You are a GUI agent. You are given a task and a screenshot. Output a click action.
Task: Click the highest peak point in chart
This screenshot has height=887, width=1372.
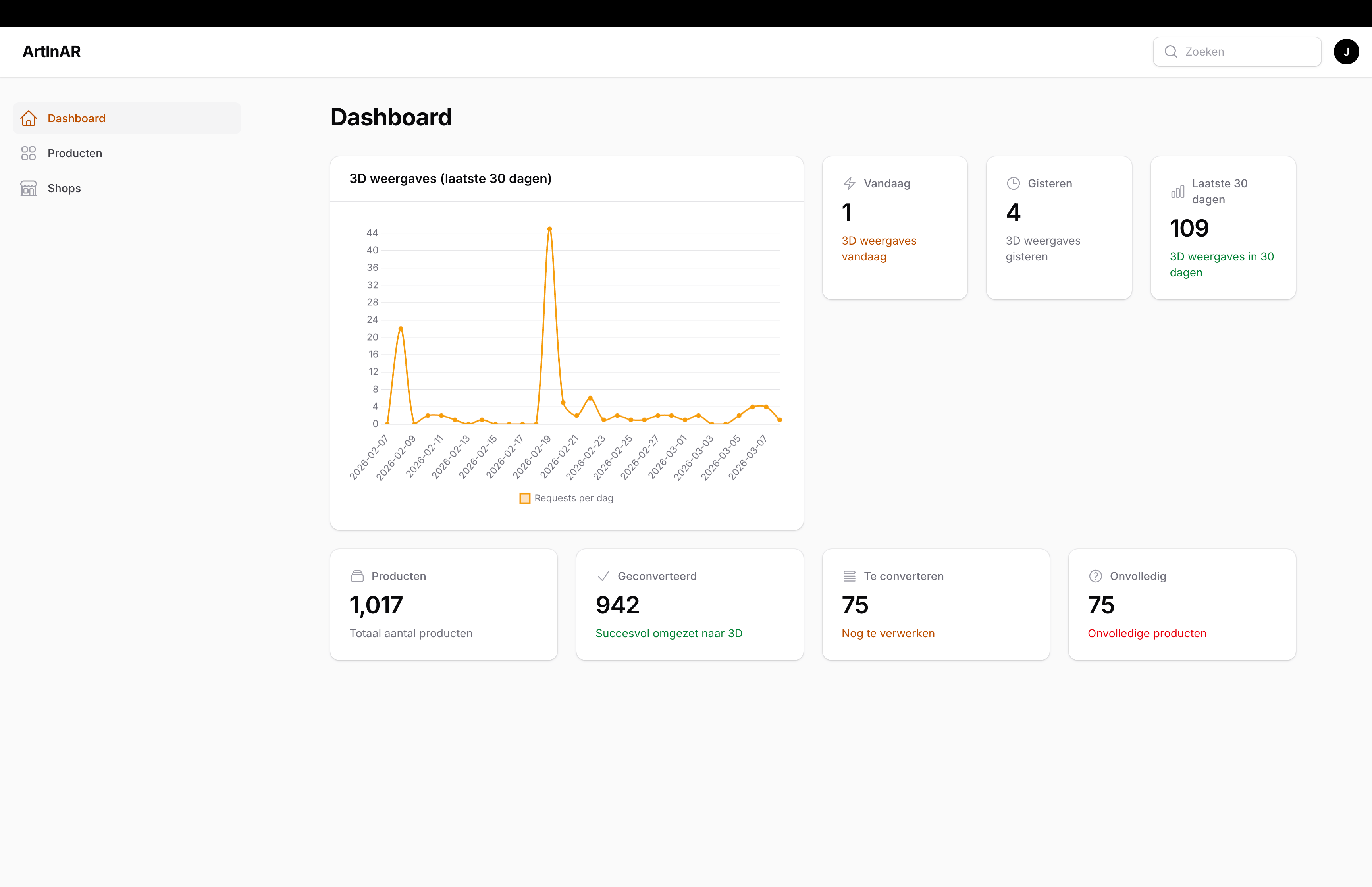coord(549,229)
